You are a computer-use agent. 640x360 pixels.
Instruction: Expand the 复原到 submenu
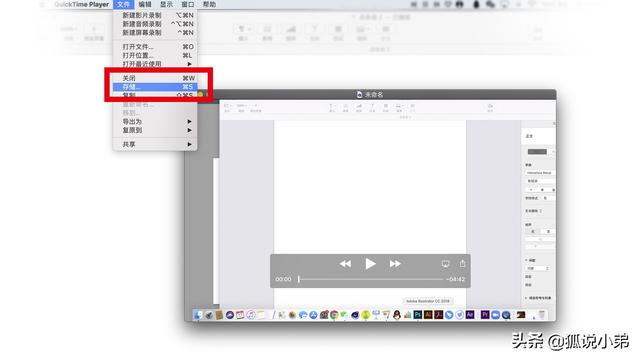tap(155, 130)
